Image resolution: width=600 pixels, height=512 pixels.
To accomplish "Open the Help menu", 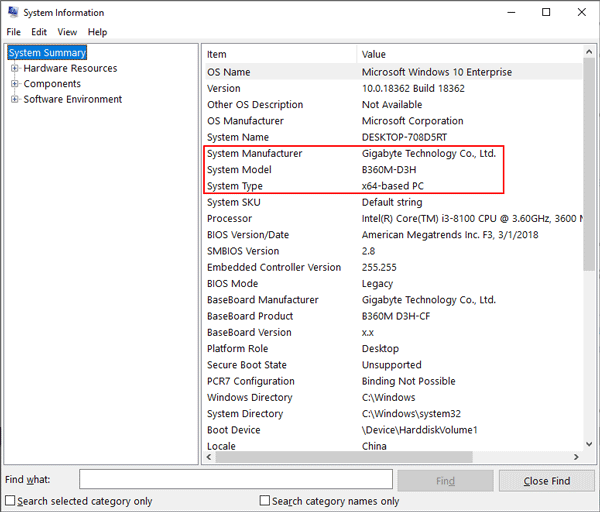I will click(x=98, y=32).
